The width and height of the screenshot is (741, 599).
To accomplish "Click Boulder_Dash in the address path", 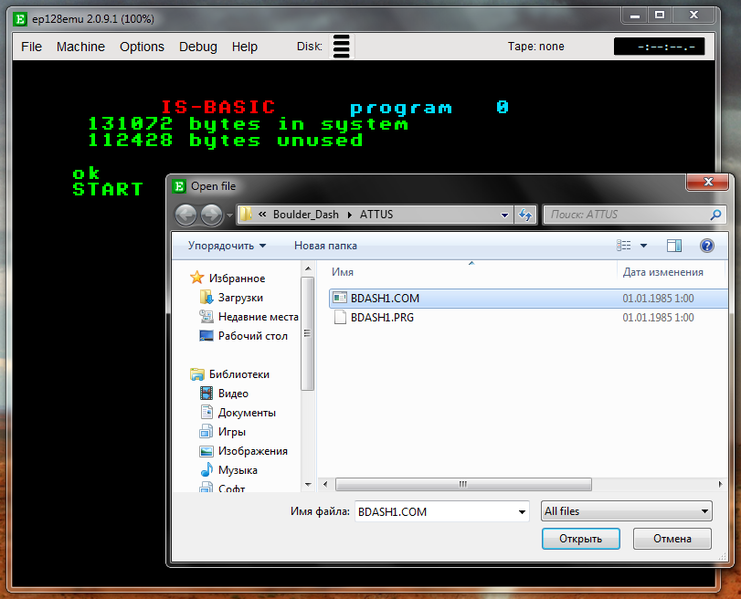I will click(x=306, y=214).
